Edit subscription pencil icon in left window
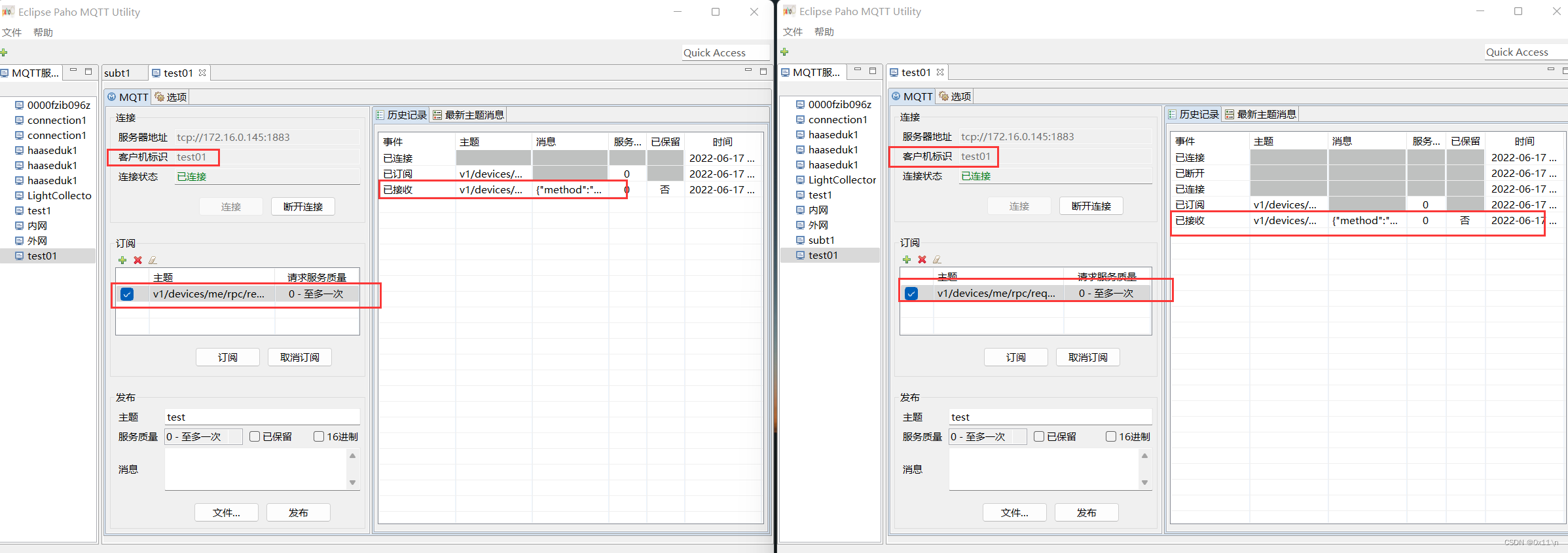The width and height of the screenshot is (1568, 553). [153, 260]
